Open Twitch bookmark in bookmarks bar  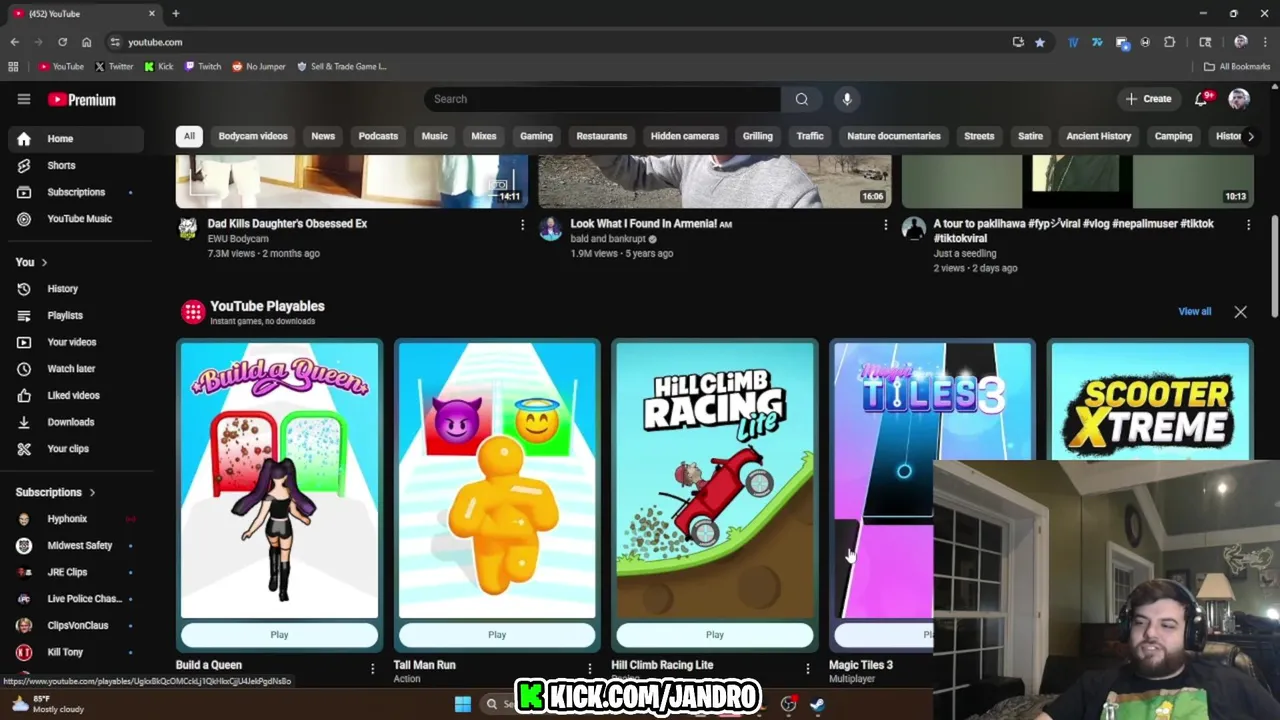click(x=203, y=67)
